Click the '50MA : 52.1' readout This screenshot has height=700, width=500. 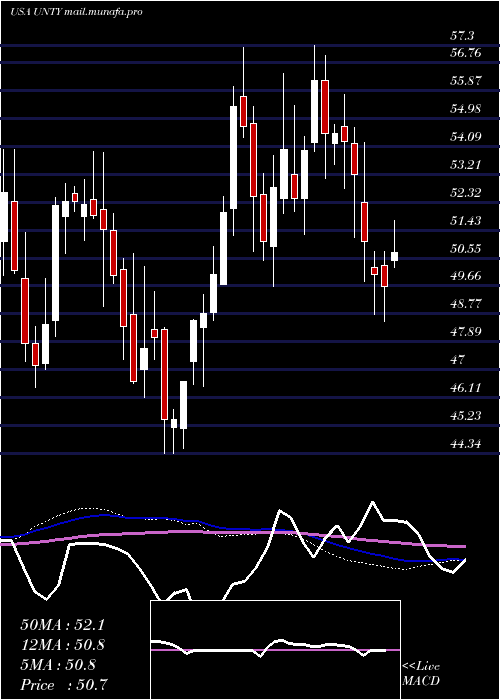(62, 625)
